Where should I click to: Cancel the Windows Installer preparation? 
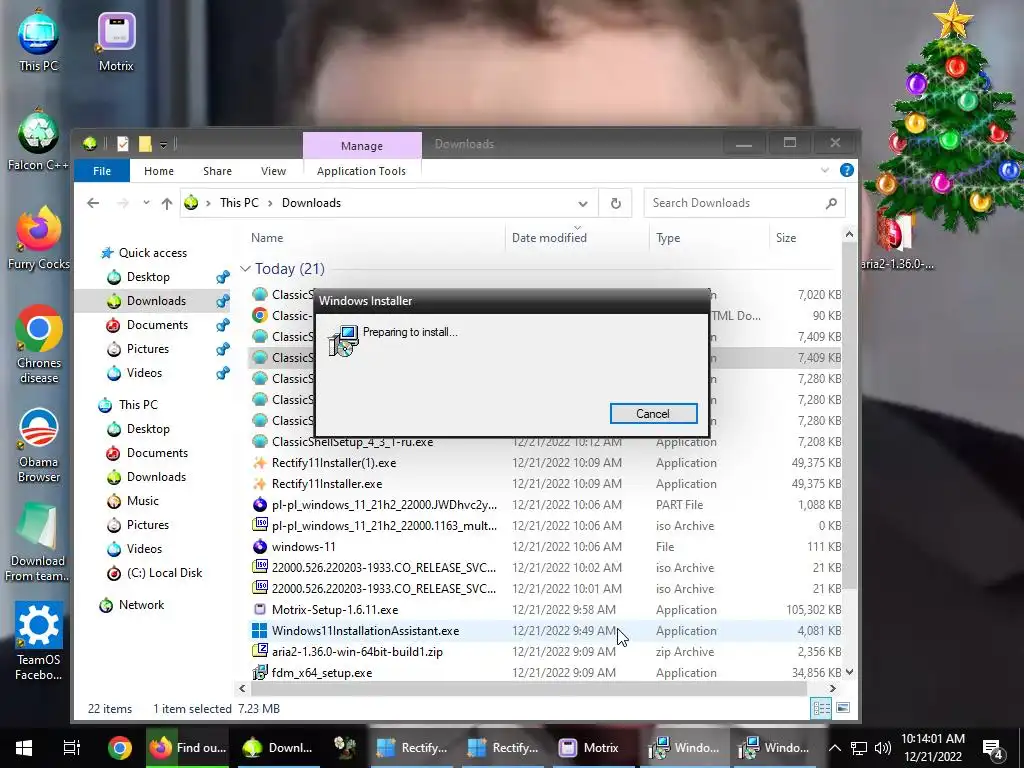pos(653,413)
